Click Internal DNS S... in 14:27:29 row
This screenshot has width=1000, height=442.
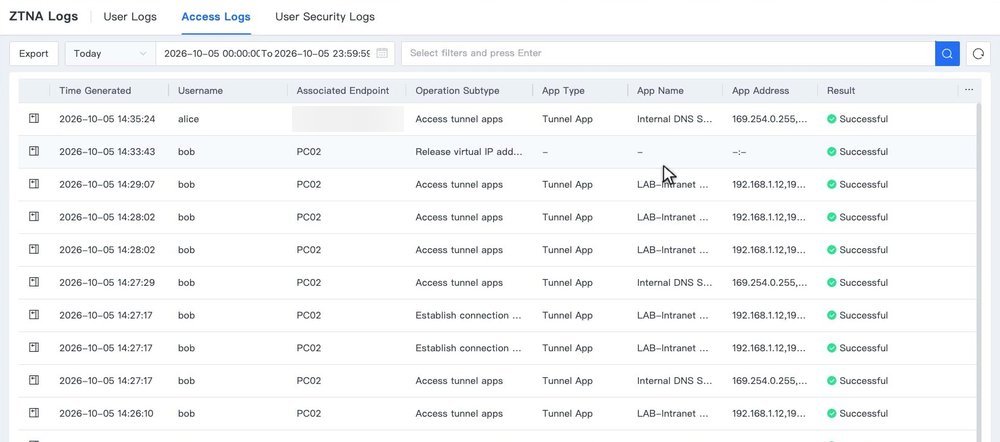674,283
